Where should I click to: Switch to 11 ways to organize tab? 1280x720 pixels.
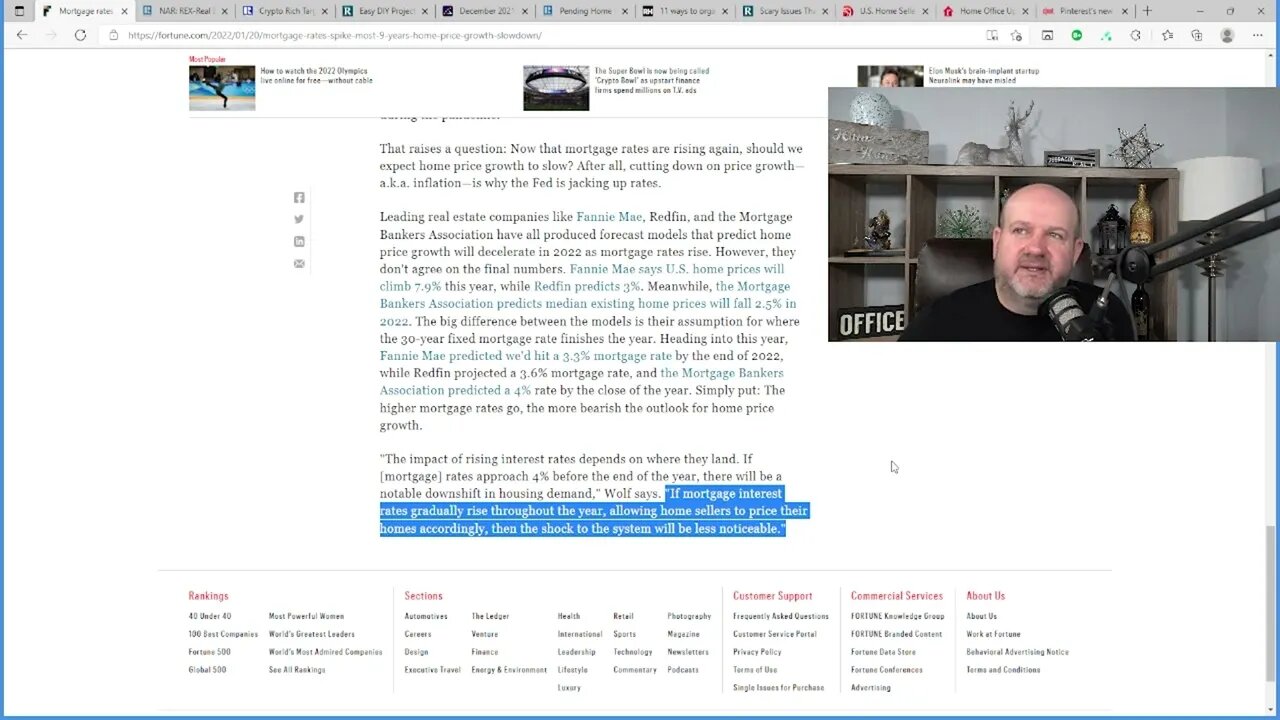point(684,11)
